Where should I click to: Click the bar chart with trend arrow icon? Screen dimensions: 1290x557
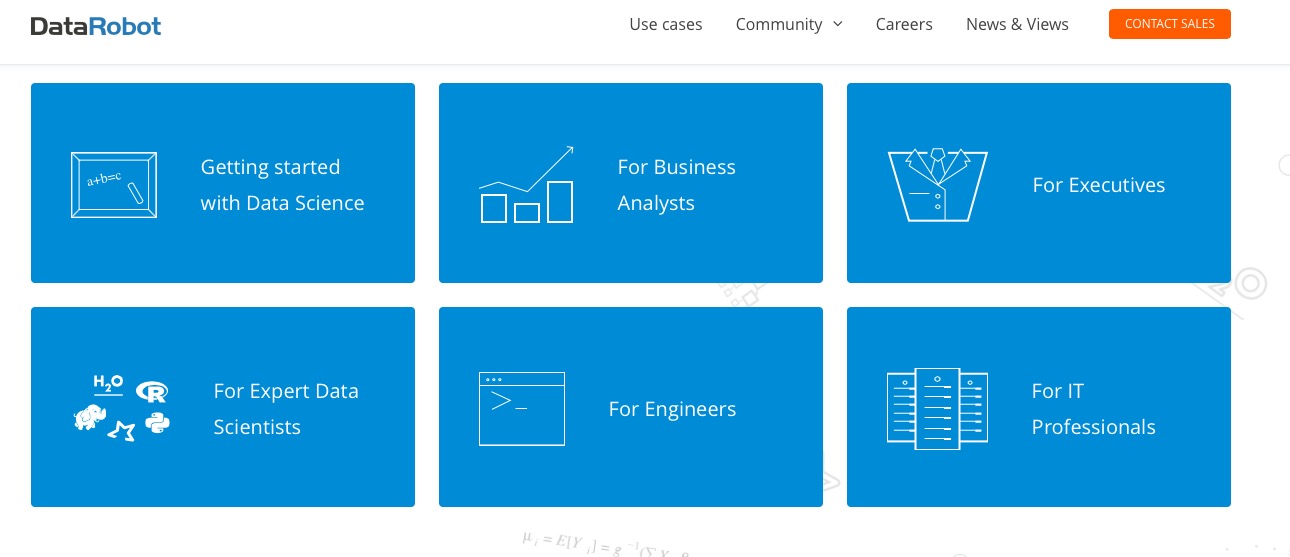click(526, 185)
